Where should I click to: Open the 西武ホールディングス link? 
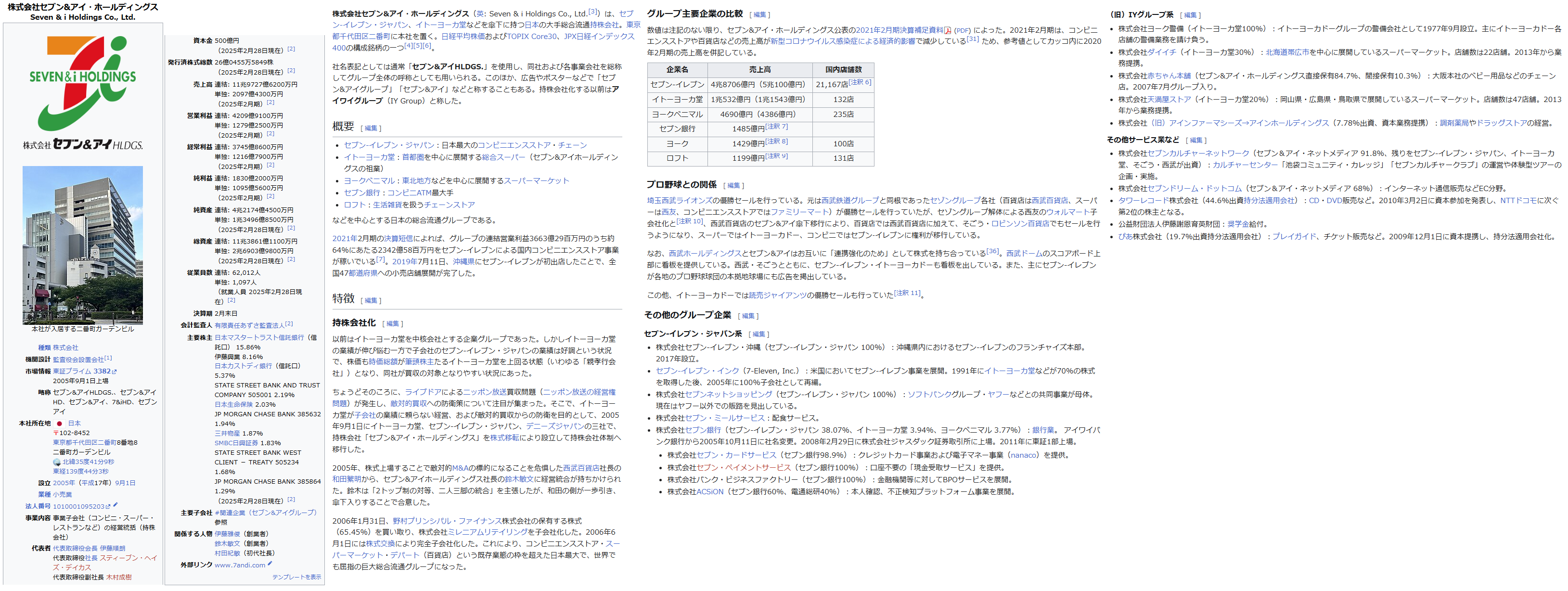(x=705, y=254)
